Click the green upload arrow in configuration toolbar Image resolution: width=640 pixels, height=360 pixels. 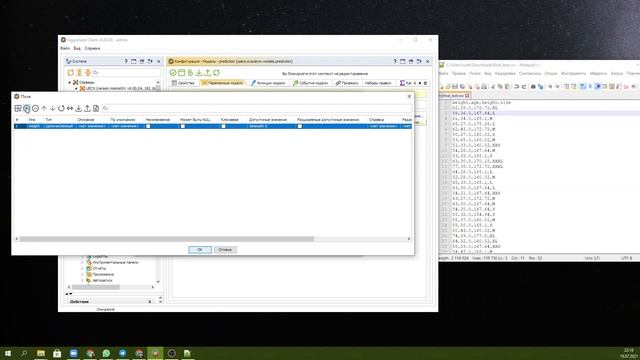click(207, 73)
